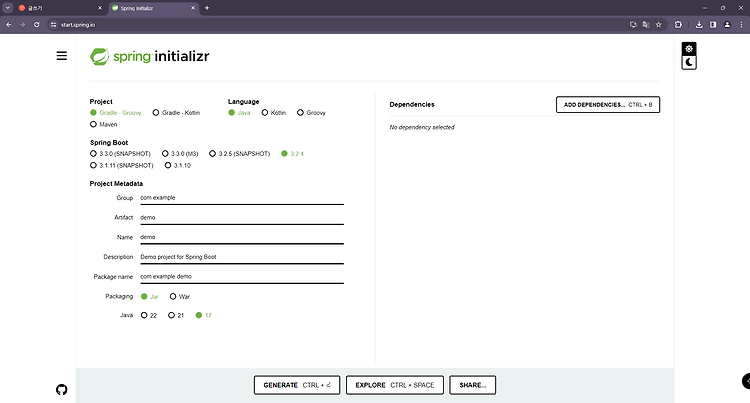Select Java version 17
750x403 pixels.
tap(203, 316)
